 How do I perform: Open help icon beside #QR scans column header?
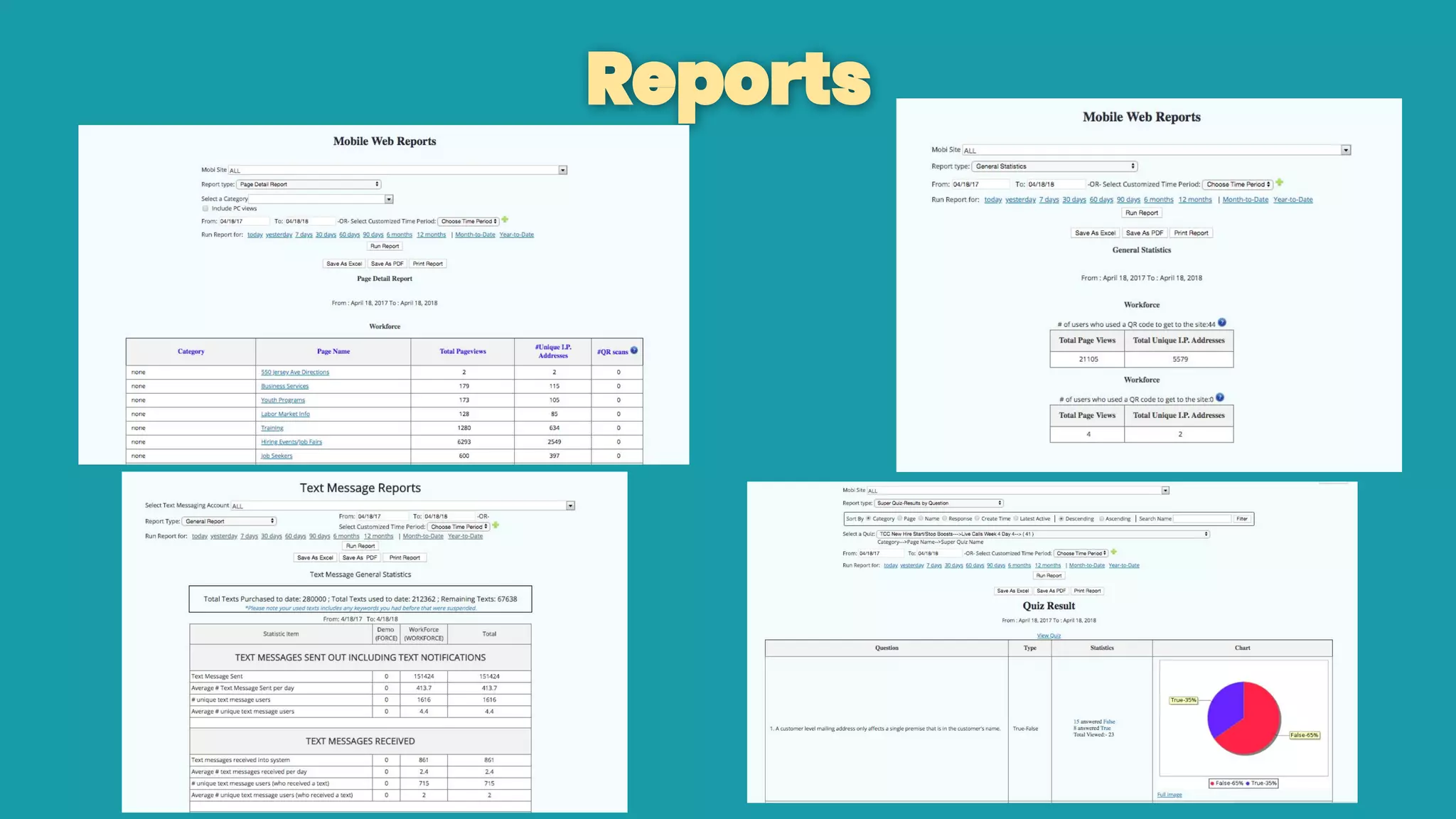click(x=634, y=350)
